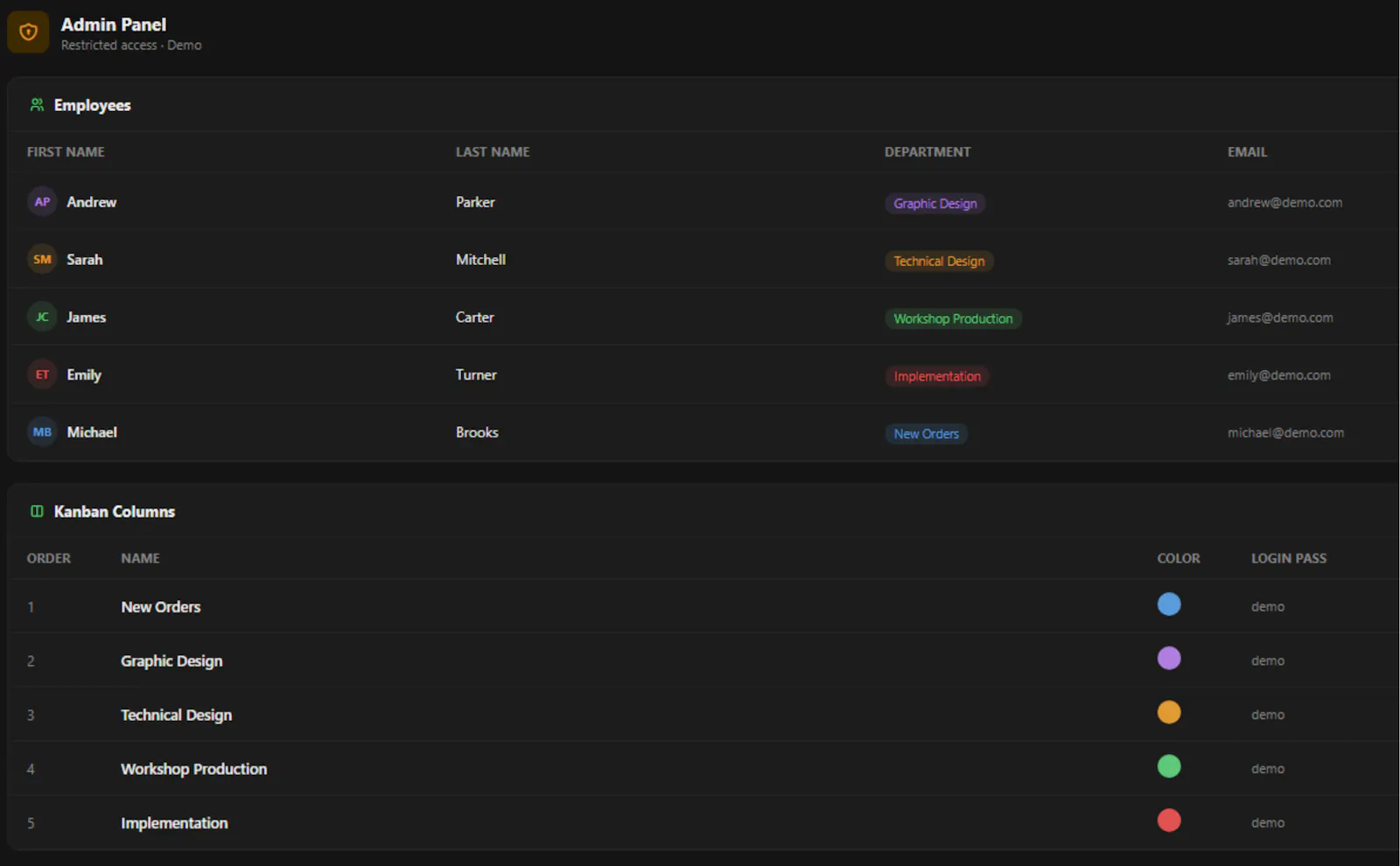Click the first name Michael
The image size is (1400, 866).
[x=92, y=432]
